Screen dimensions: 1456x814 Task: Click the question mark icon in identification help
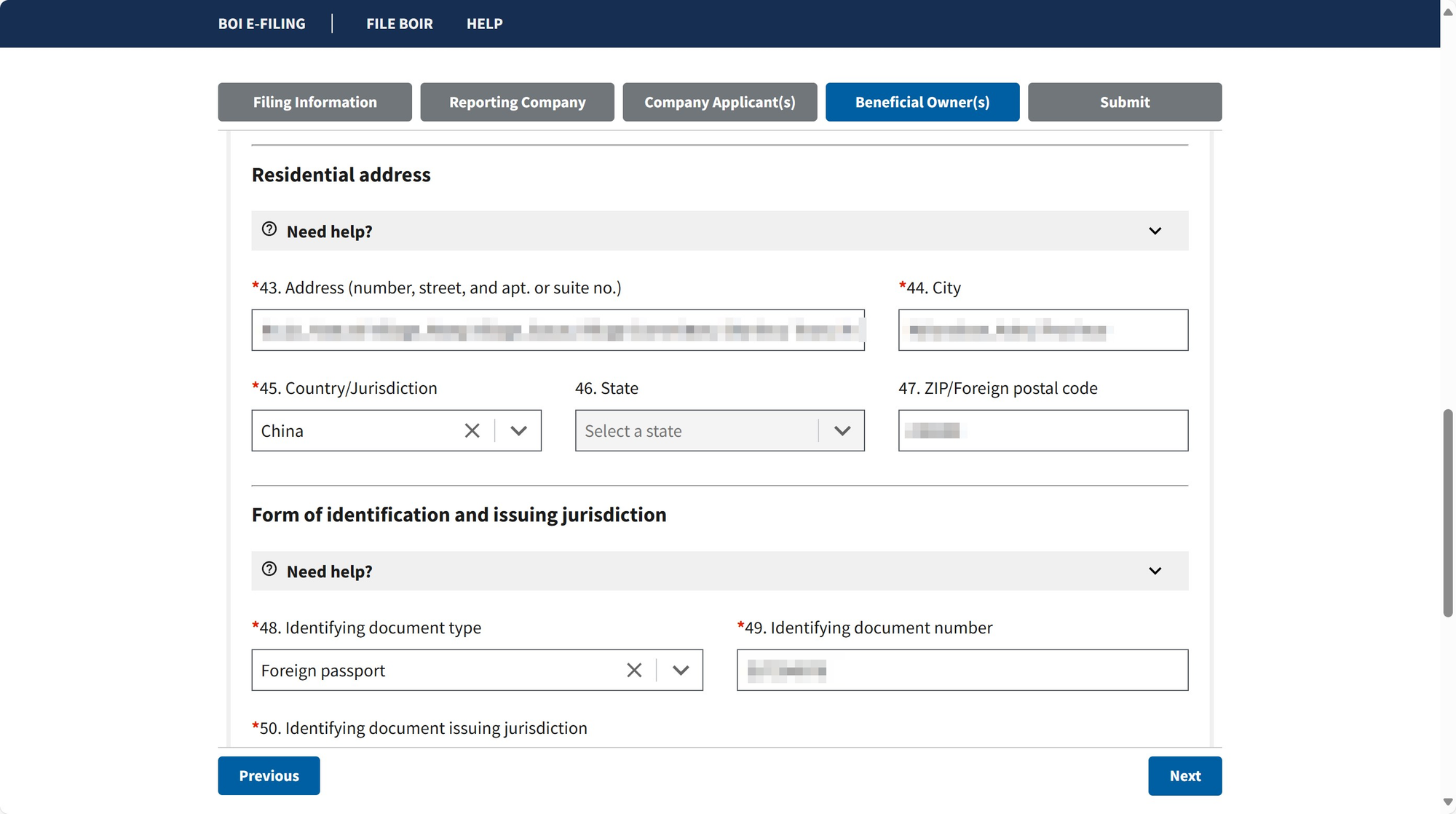click(269, 569)
